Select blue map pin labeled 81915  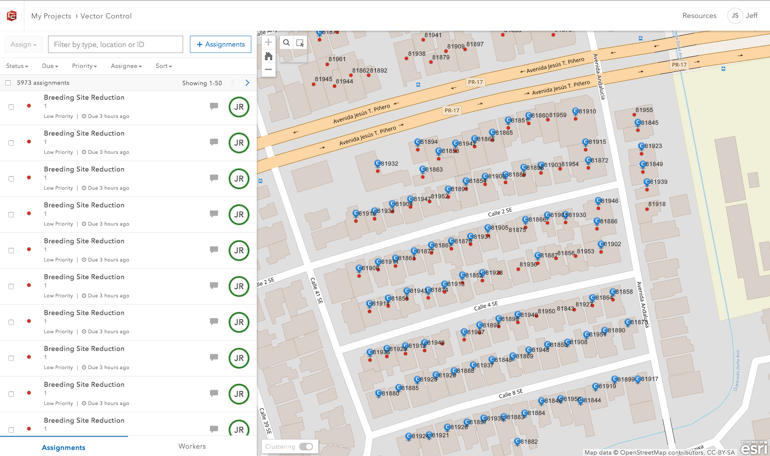[x=585, y=142]
